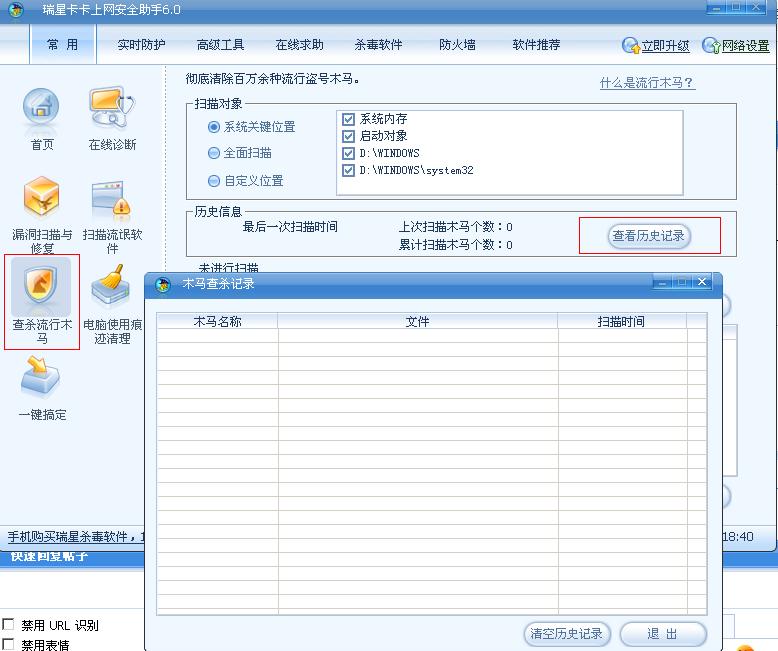Switch to the 常用 tab
Screen dimensions: 778x651
[63, 45]
